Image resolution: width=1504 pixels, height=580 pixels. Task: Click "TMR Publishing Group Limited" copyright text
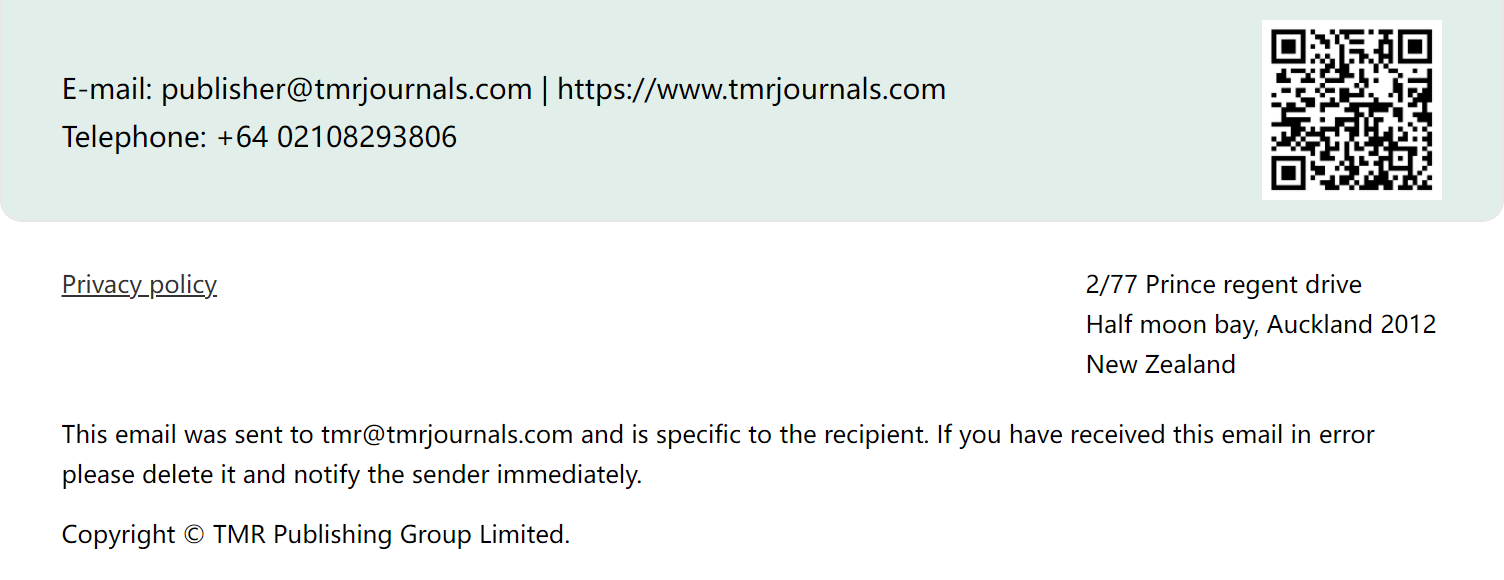[x=390, y=535]
